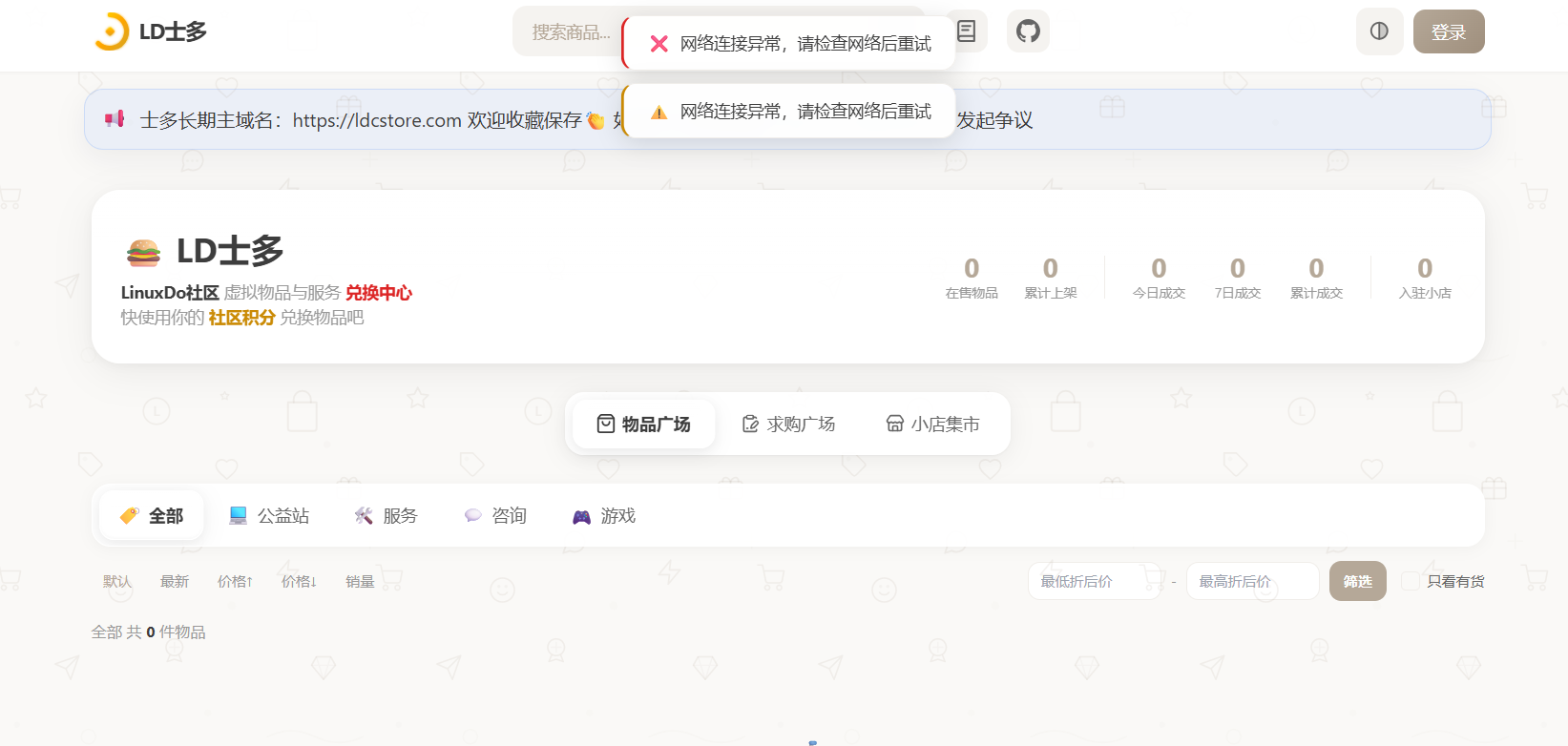
Task: Focus the 最低折后价 input field
Action: click(x=1095, y=581)
